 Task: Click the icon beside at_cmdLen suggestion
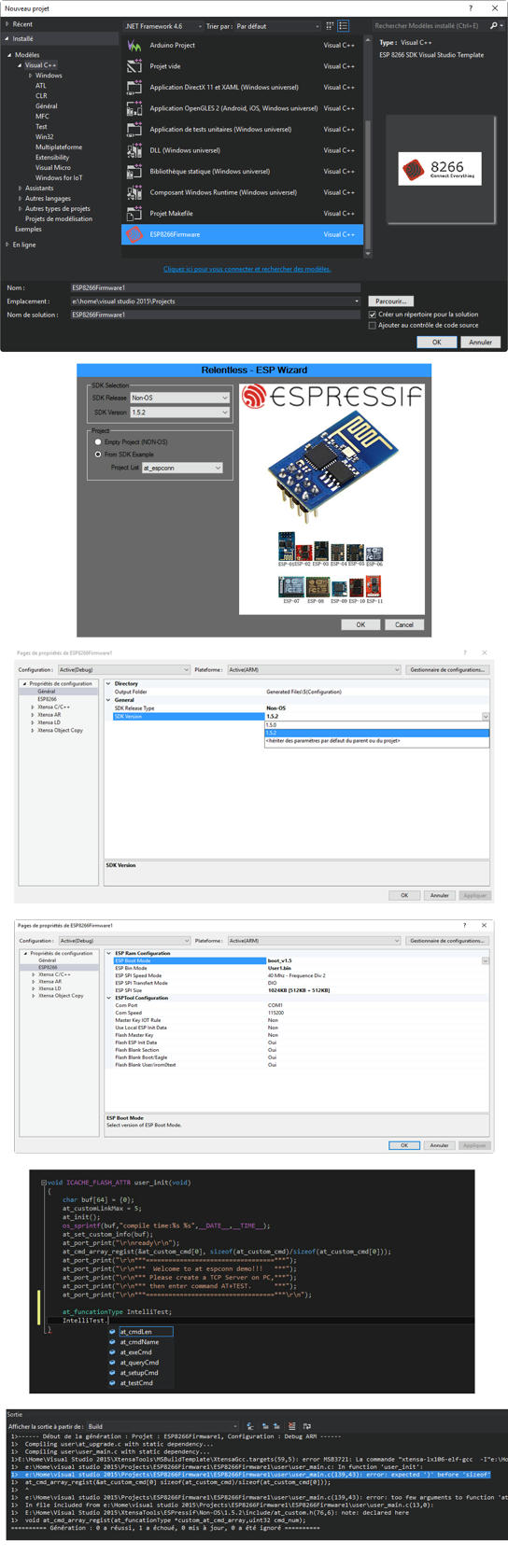[113, 1332]
